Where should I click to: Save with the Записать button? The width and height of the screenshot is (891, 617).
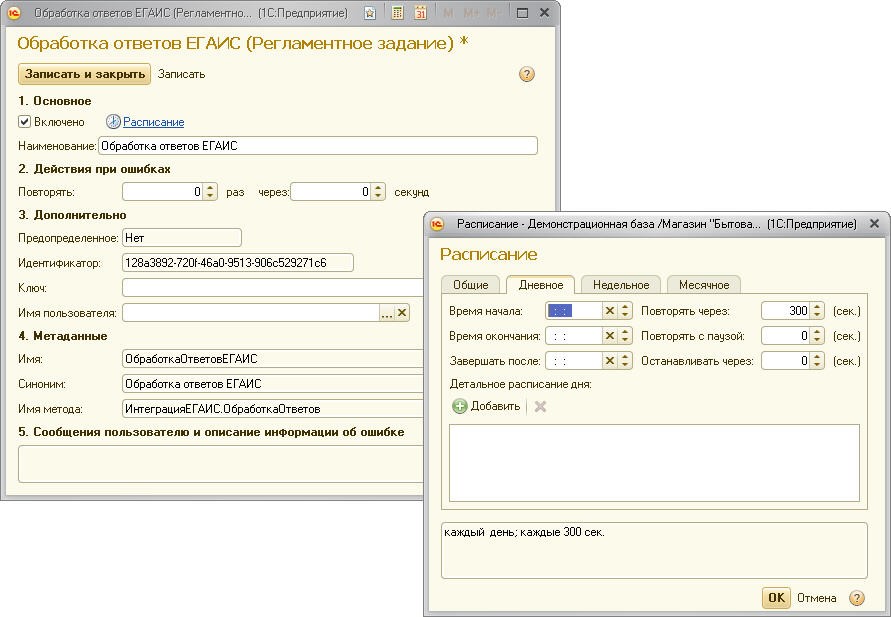pyautogui.click(x=181, y=74)
